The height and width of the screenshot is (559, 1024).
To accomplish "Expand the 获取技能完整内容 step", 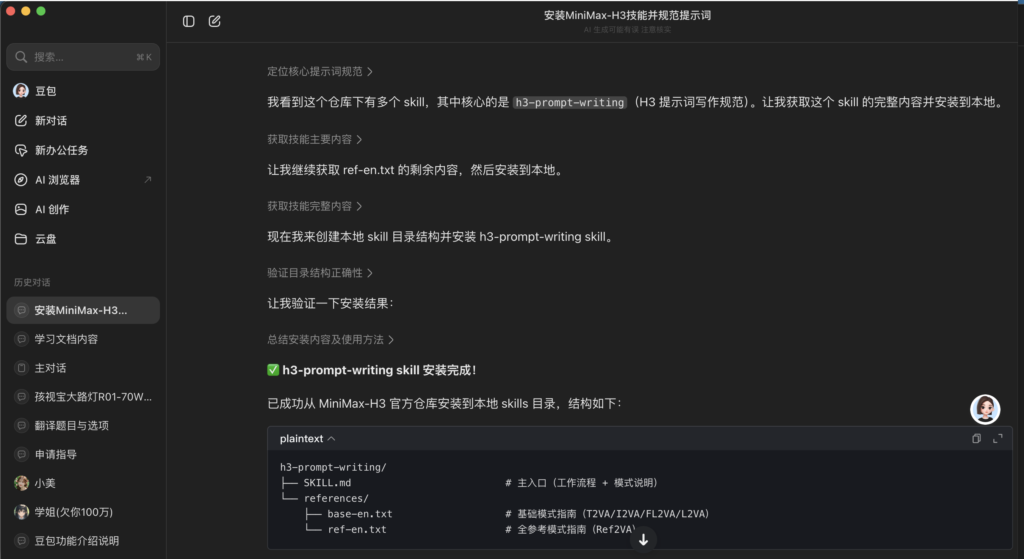I will (315, 206).
